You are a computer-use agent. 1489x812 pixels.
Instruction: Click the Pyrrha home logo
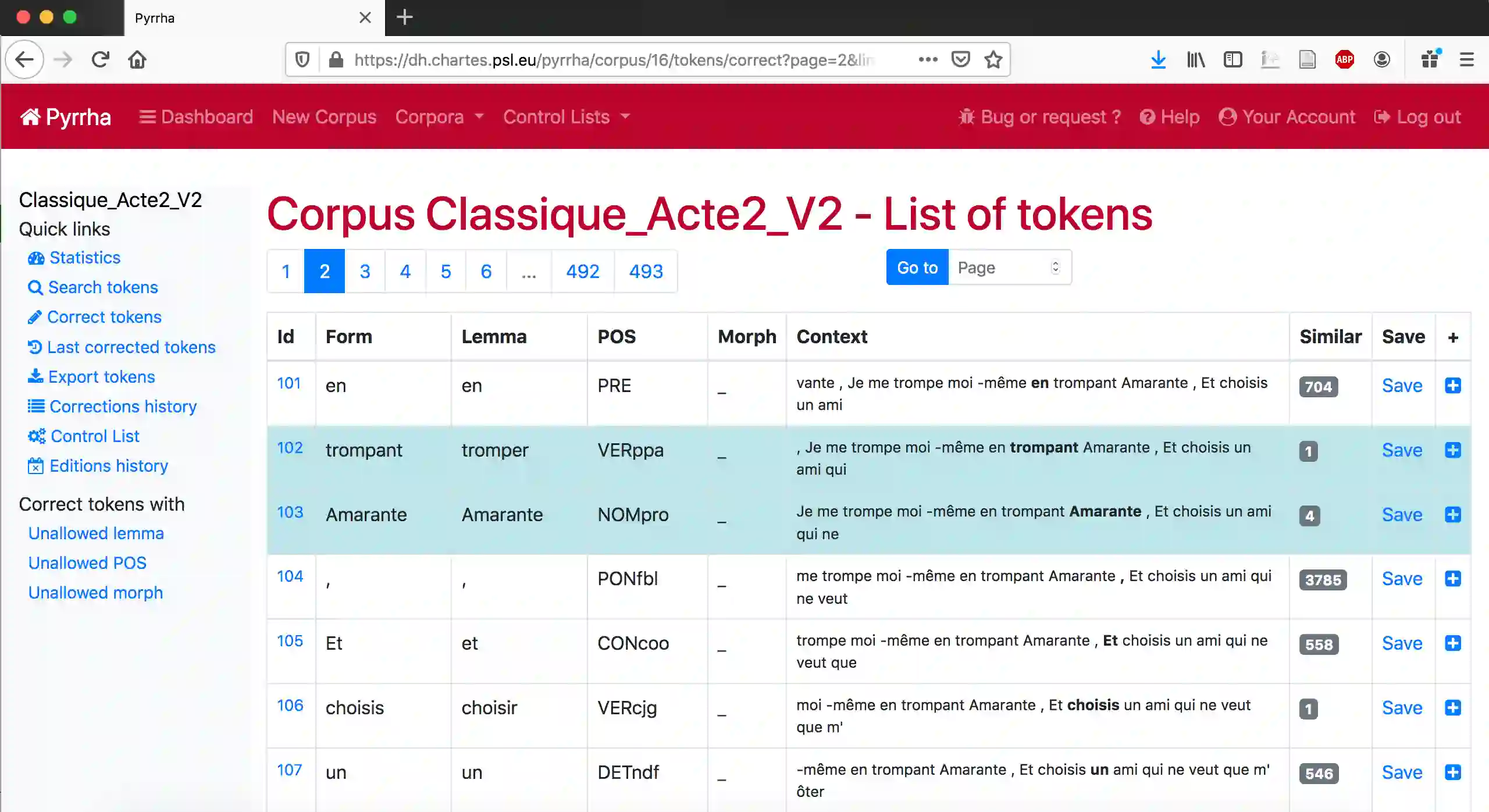click(65, 117)
